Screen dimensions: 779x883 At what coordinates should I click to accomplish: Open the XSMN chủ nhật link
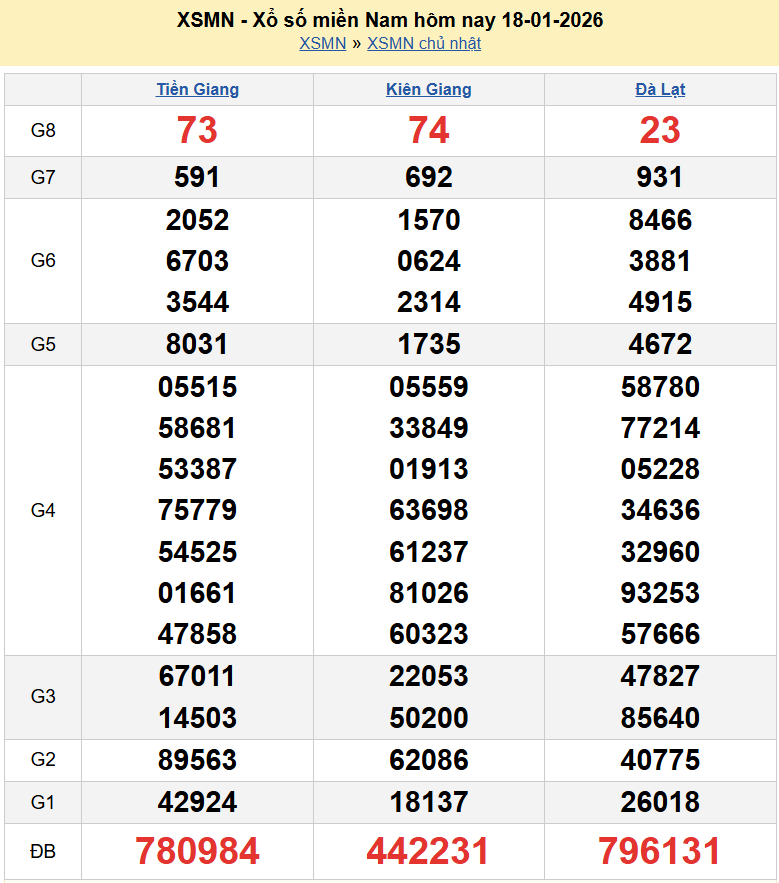(x=424, y=43)
